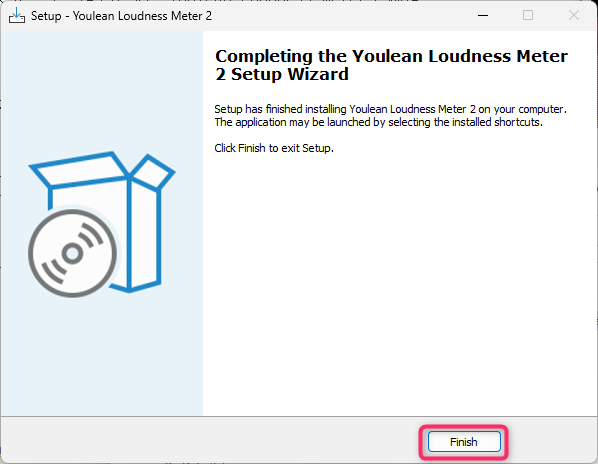598x464 pixels.
Task: Click the gray disc graphic in the illustration
Action: point(72,253)
